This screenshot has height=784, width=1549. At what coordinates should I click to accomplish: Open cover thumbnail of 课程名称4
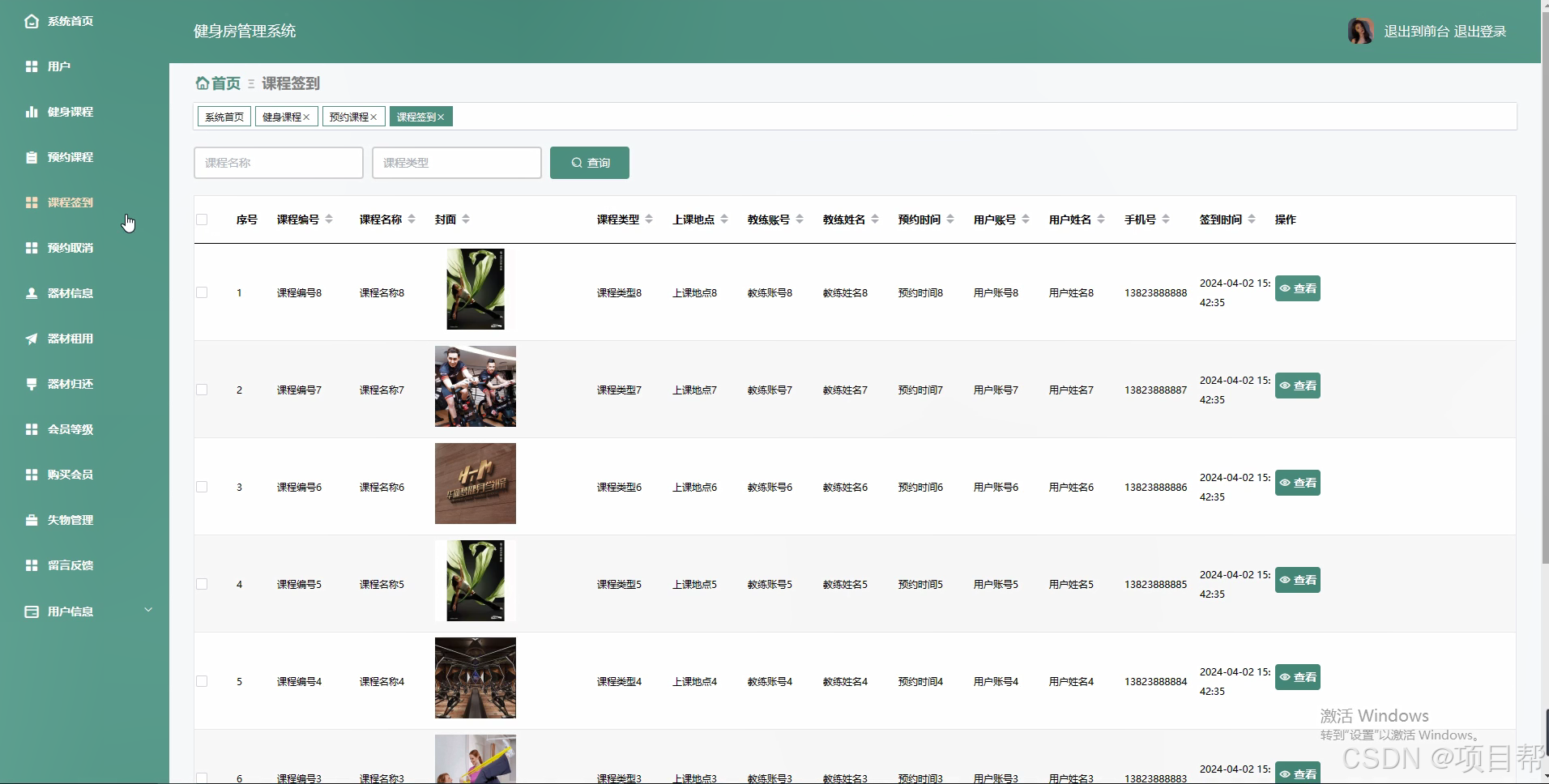(476, 678)
